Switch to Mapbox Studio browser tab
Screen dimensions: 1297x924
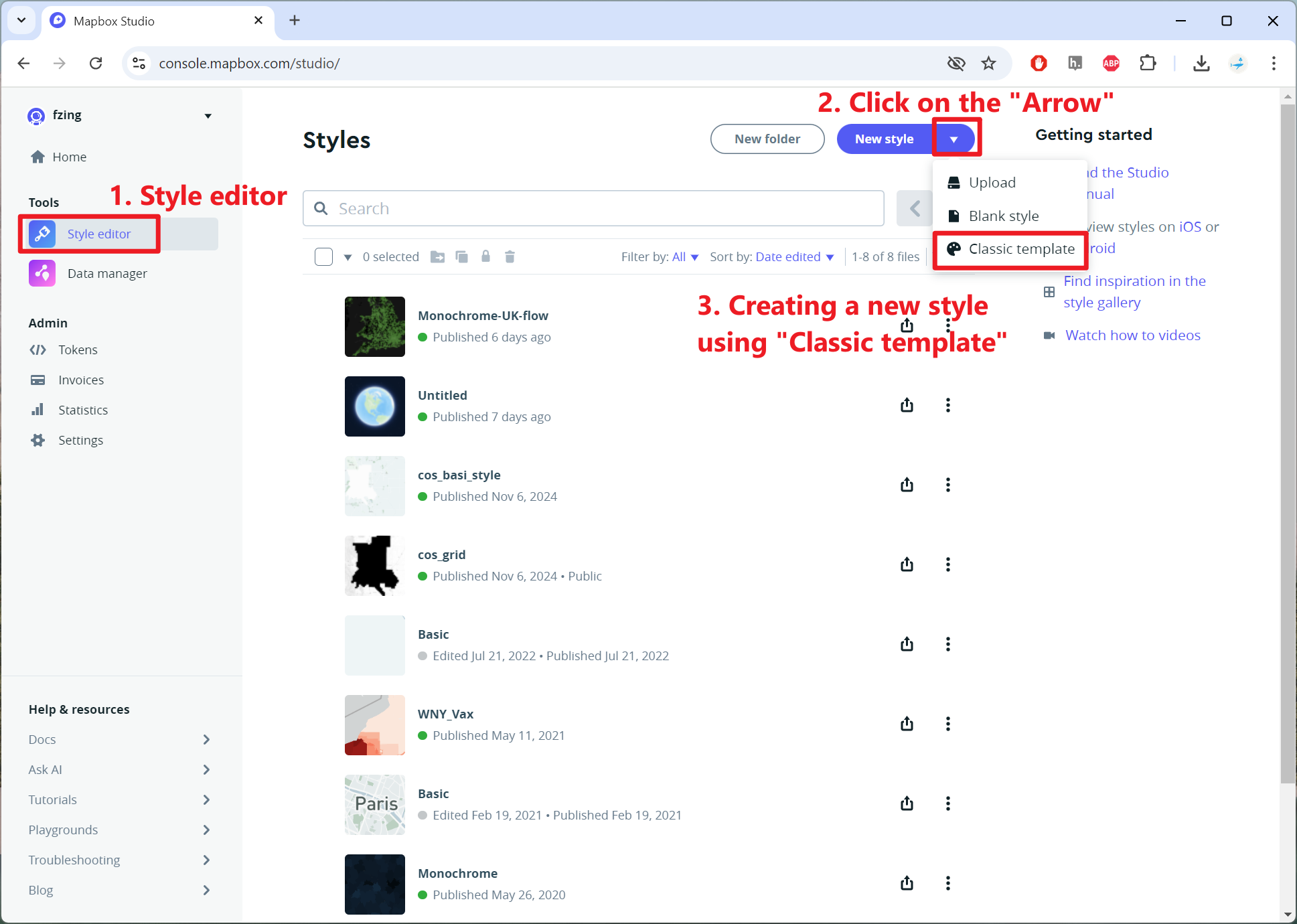click(158, 21)
